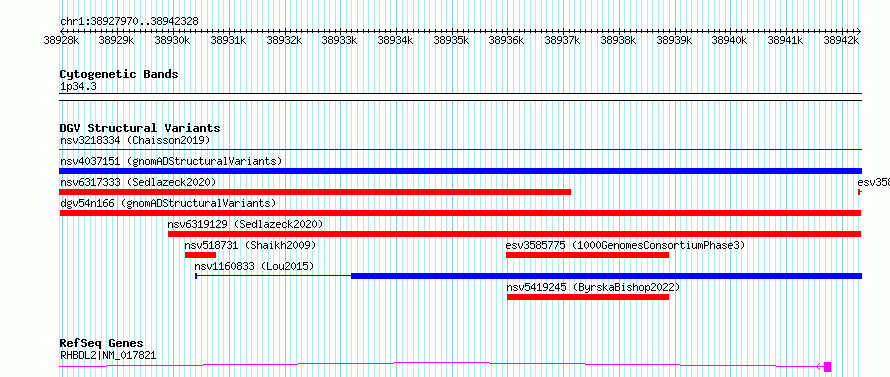Click the 38928k ruler tick label
This screenshot has height=377, width=890.
coord(61,40)
